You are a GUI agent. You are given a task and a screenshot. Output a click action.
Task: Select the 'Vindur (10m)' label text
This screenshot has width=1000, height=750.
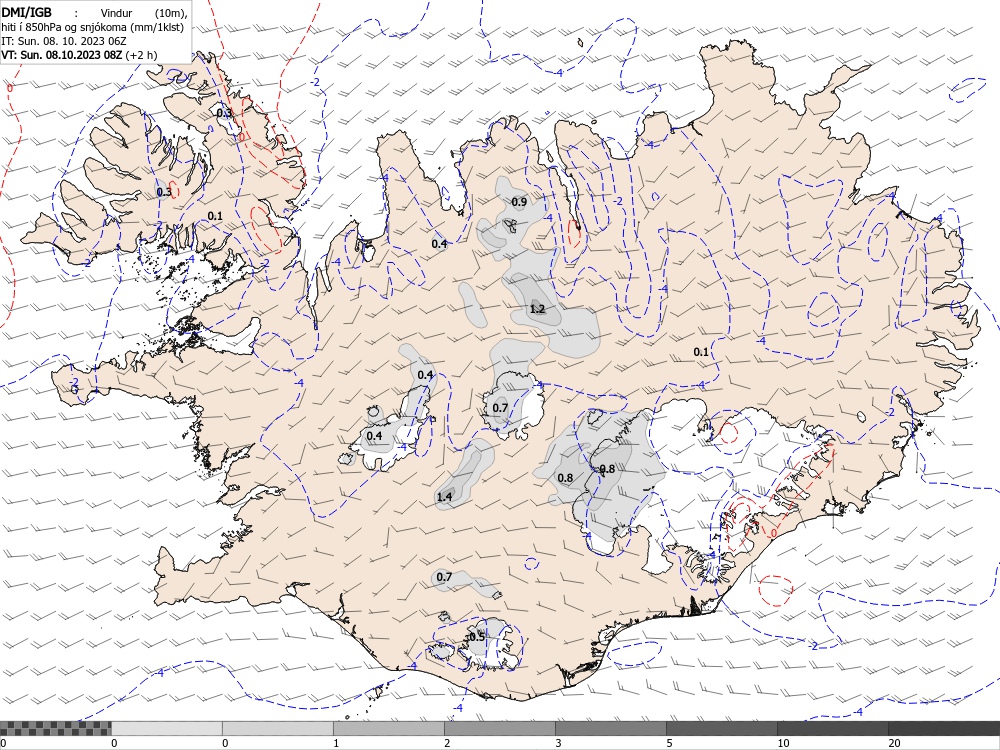click(x=143, y=13)
